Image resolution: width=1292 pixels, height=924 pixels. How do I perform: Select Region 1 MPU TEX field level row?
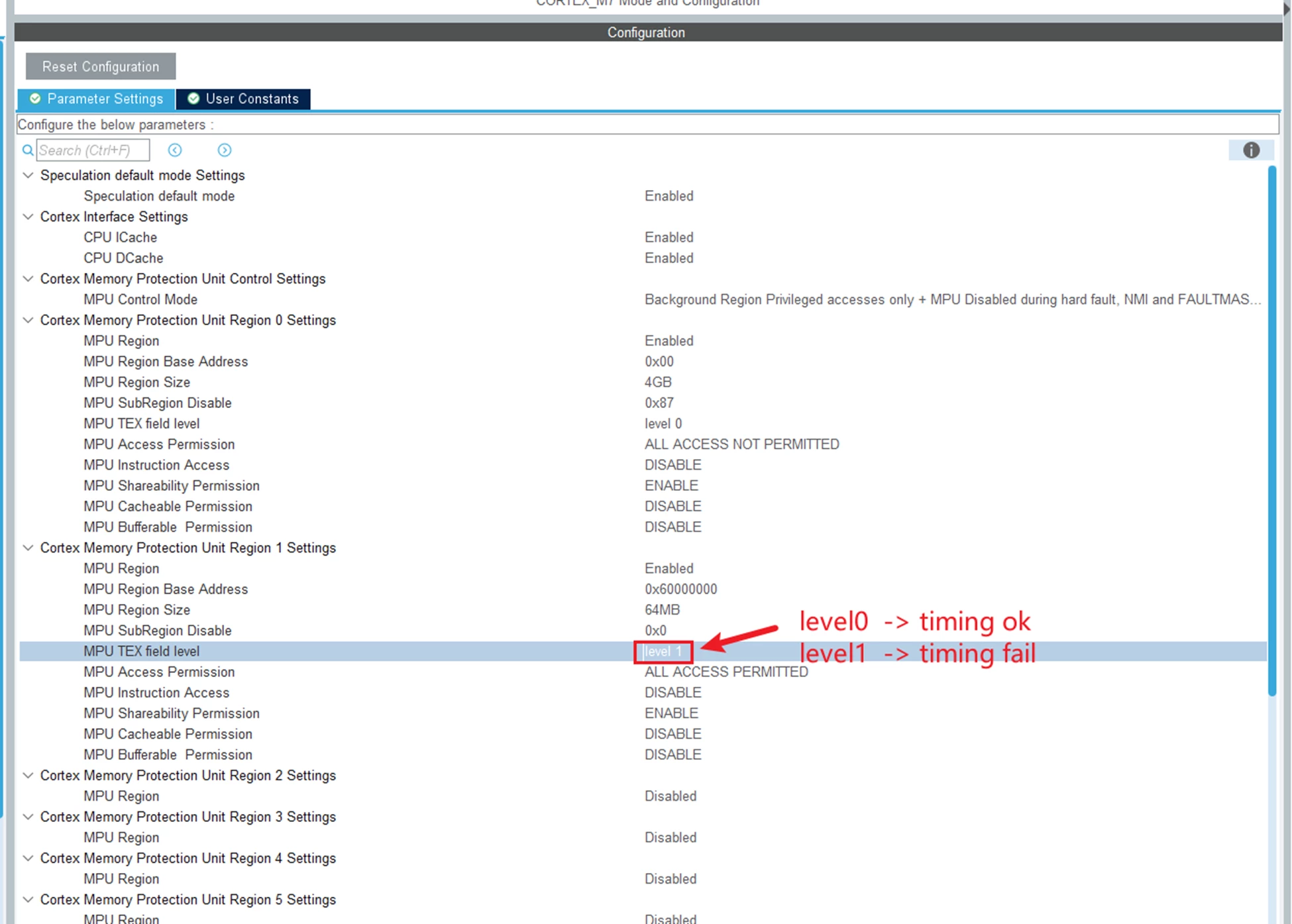643,651
